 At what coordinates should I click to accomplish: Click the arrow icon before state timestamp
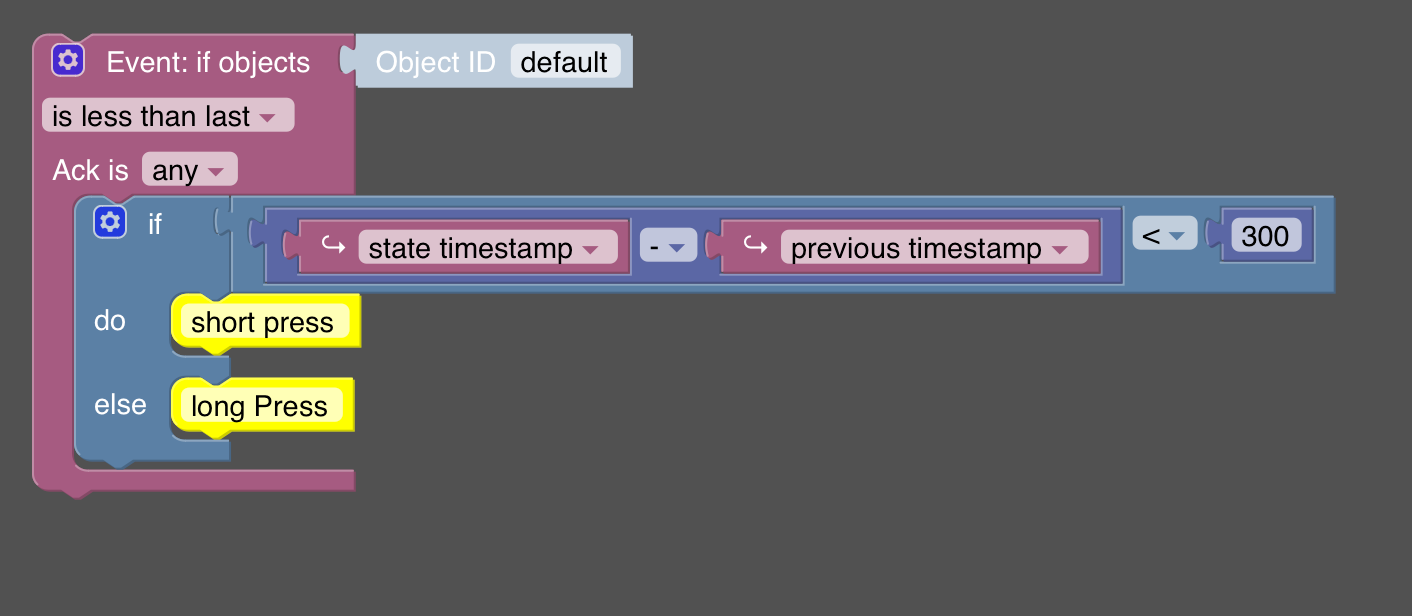click(331, 247)
